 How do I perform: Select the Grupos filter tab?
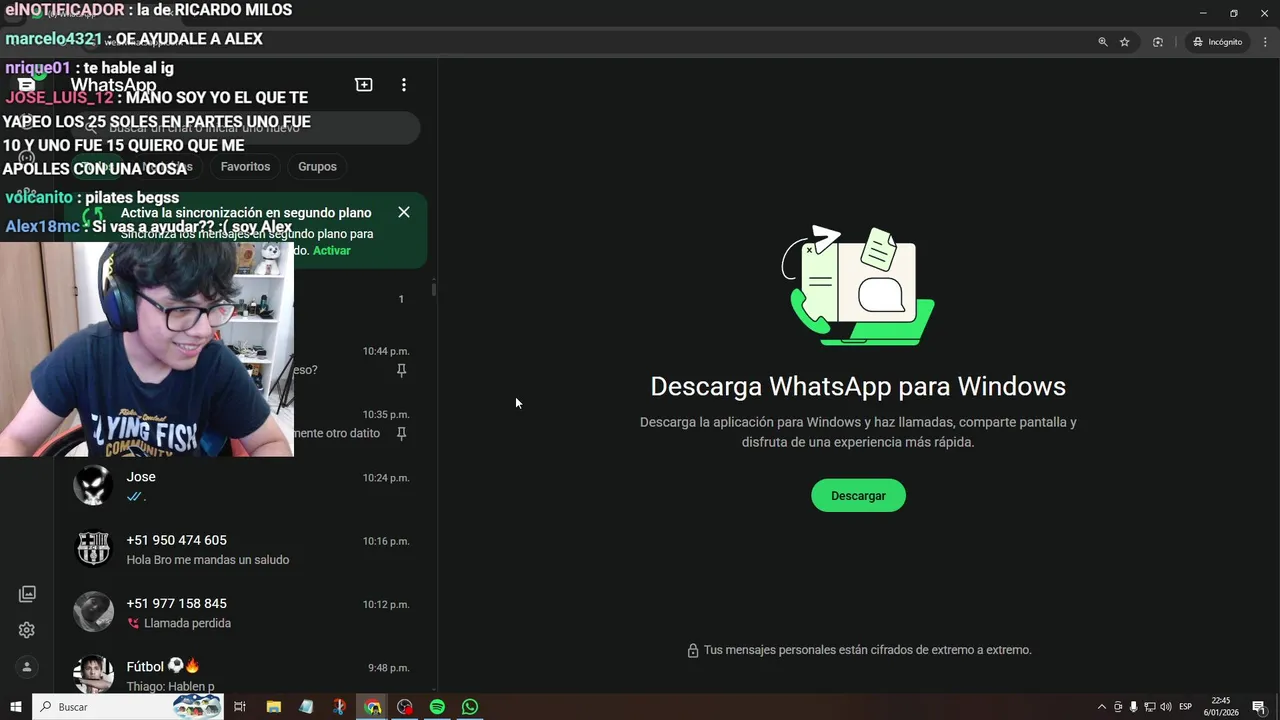tap(317, 167)
